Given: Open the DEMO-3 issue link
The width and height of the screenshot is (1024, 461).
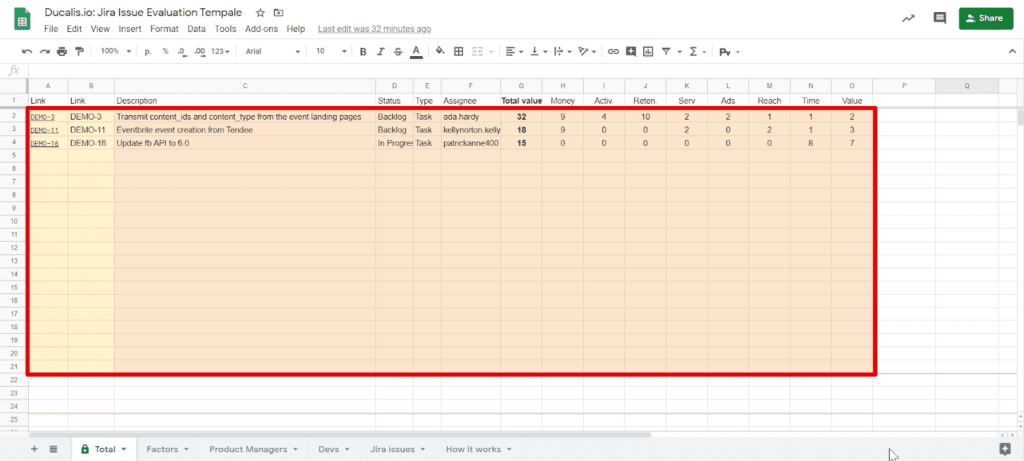Looking at the screenshot, I should pos(43,117).
